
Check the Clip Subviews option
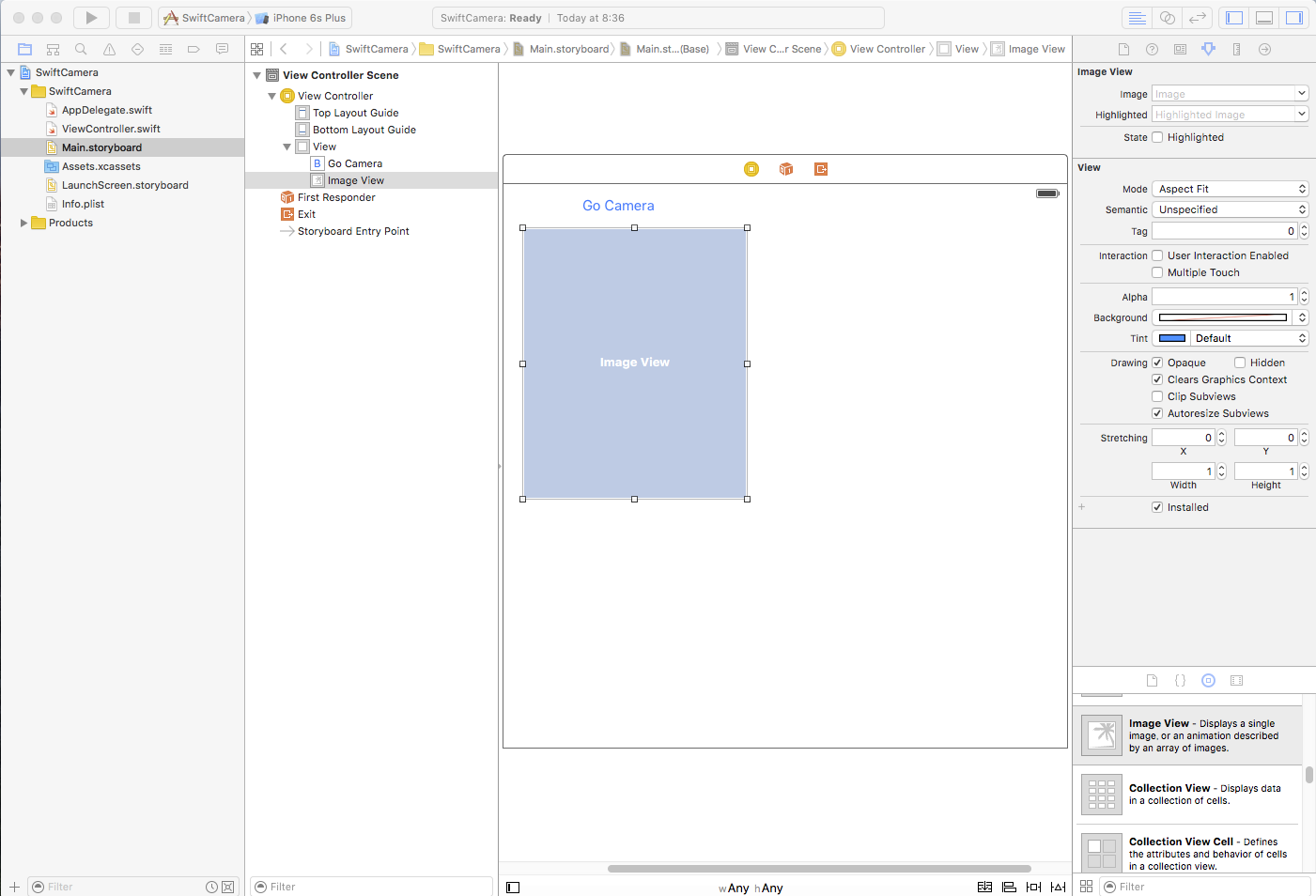click(1157, 396)
